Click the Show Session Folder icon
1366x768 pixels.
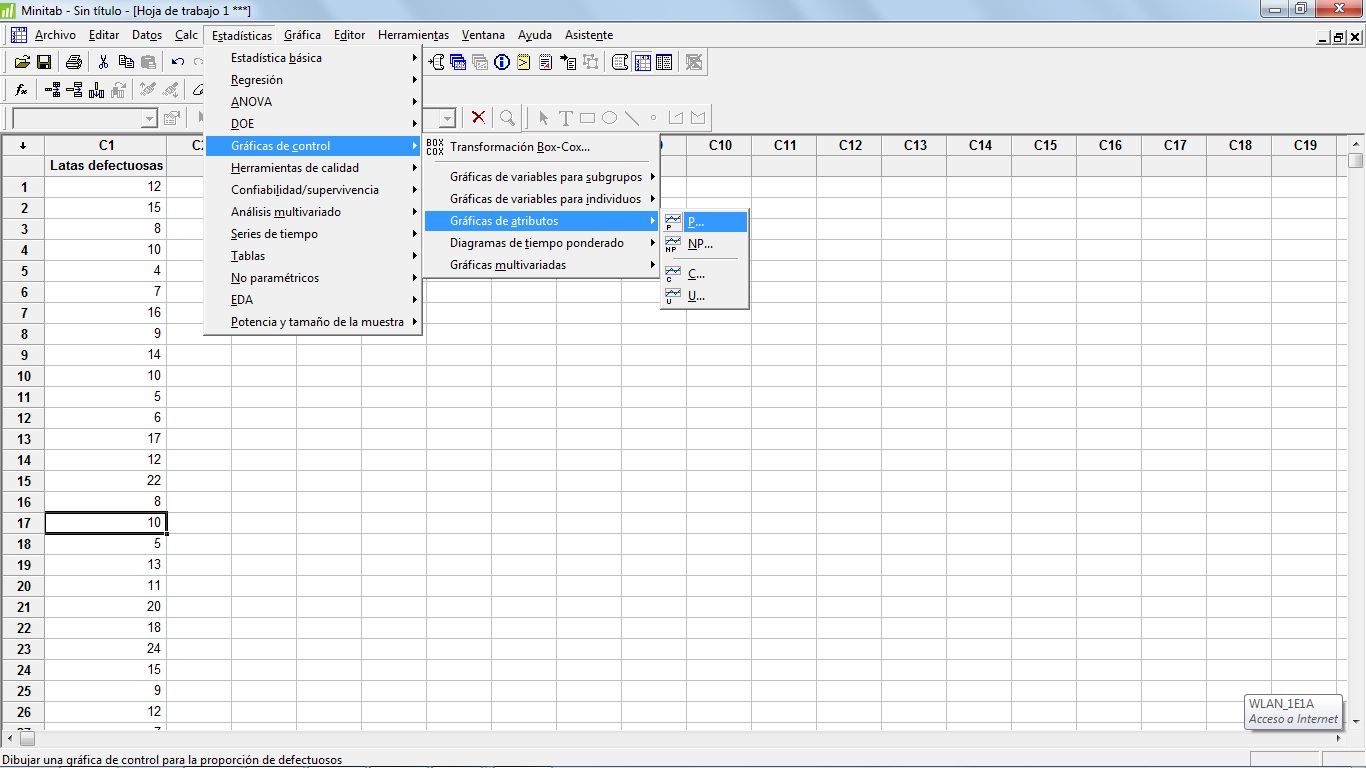436,62
